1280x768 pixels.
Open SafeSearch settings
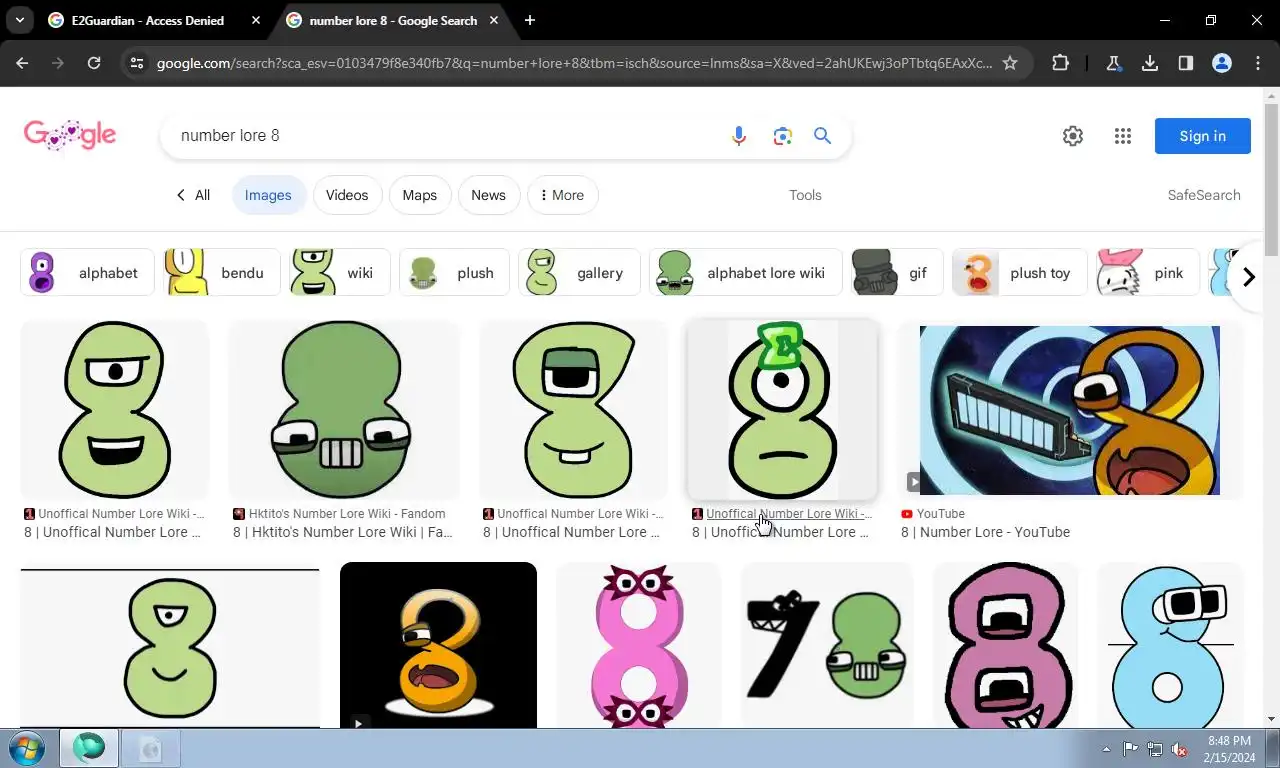1204,195
